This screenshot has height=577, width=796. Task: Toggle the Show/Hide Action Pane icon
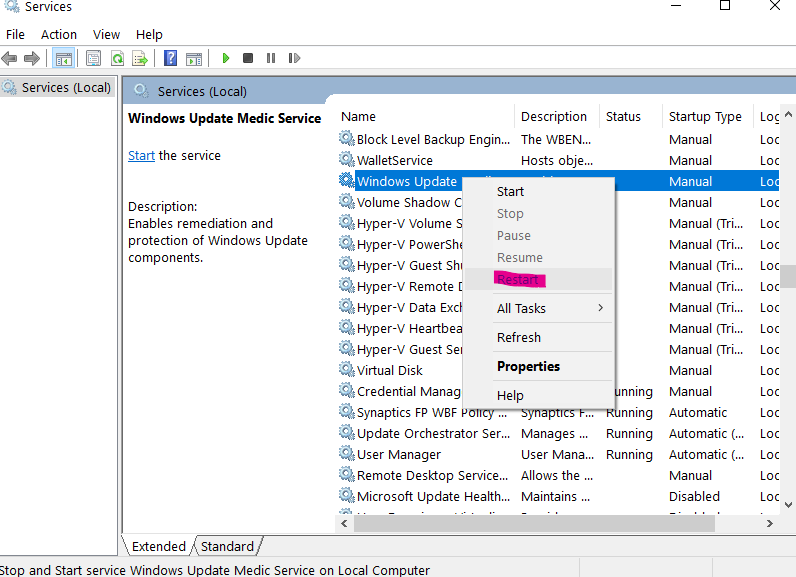pos(193,58)
